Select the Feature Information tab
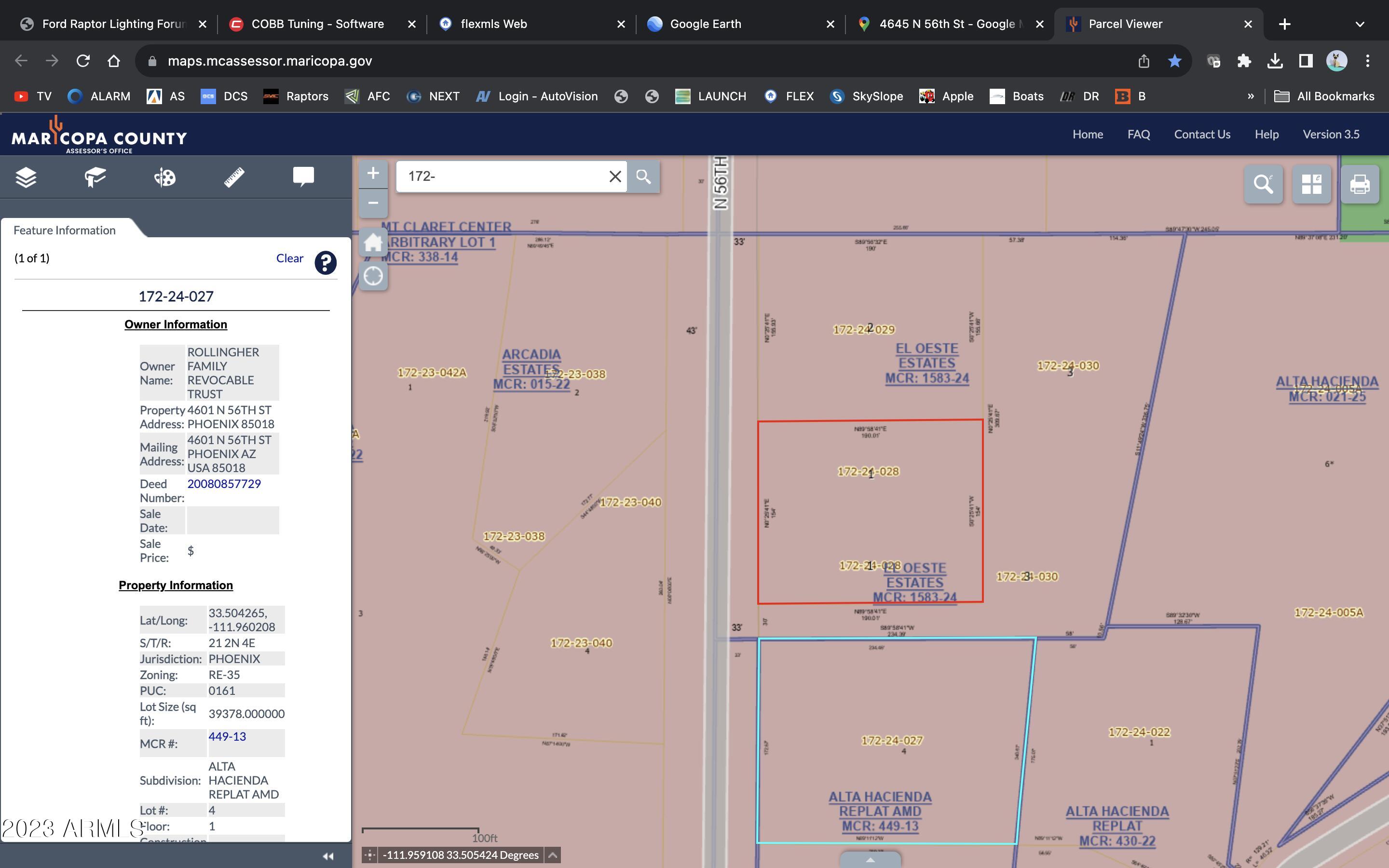 [65, 230]
